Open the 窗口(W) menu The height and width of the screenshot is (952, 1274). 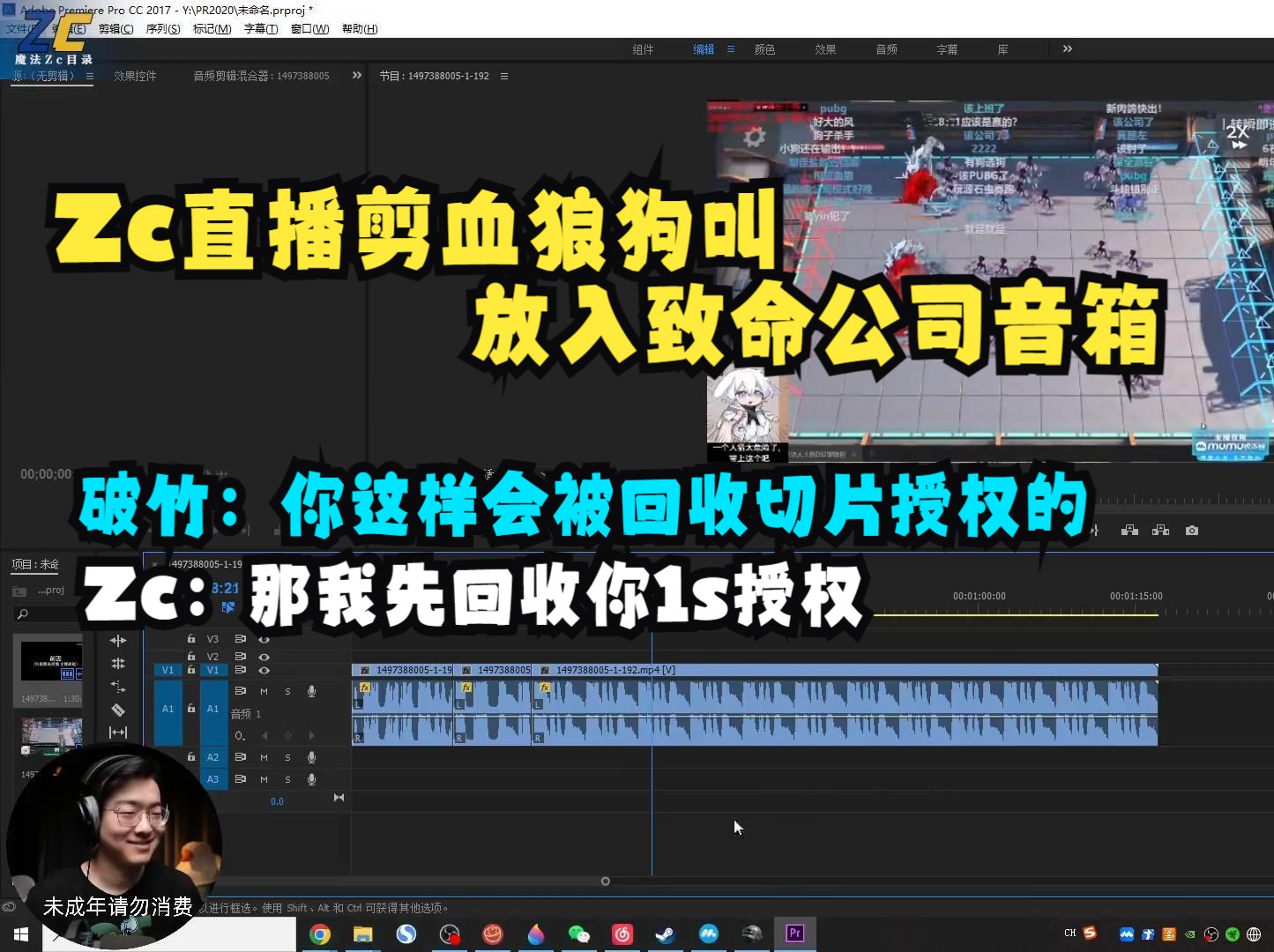pyautogui.click(x=309, y=29)
